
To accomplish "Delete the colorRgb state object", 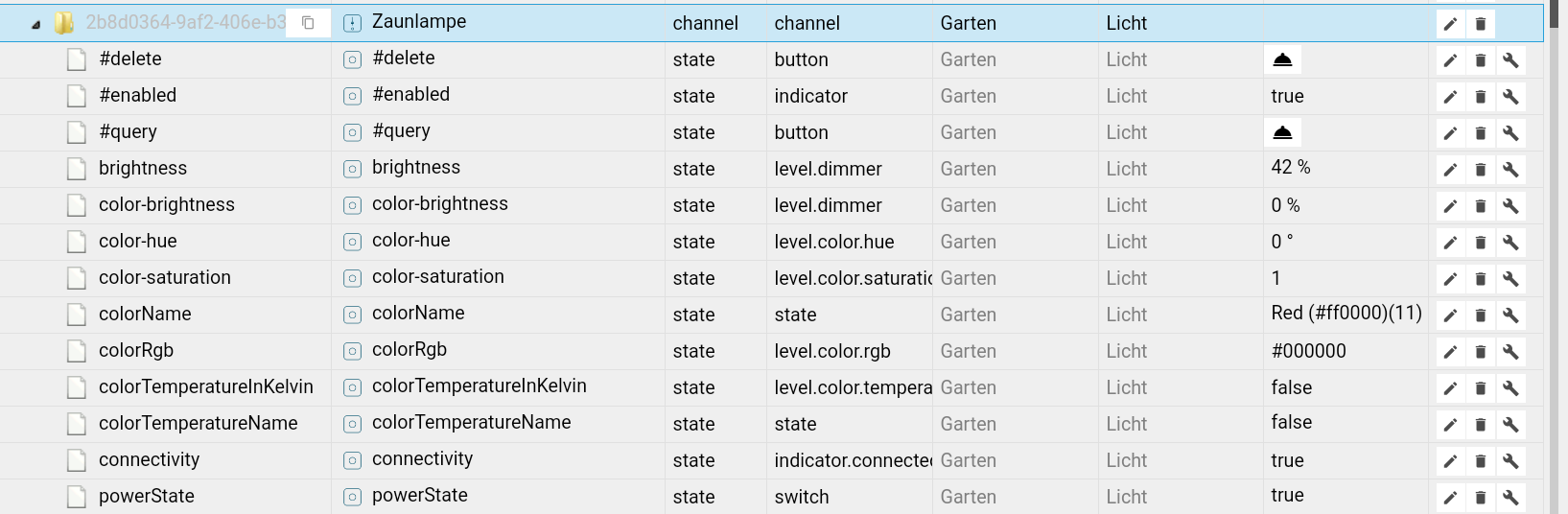I will (x=1480, y=352).
